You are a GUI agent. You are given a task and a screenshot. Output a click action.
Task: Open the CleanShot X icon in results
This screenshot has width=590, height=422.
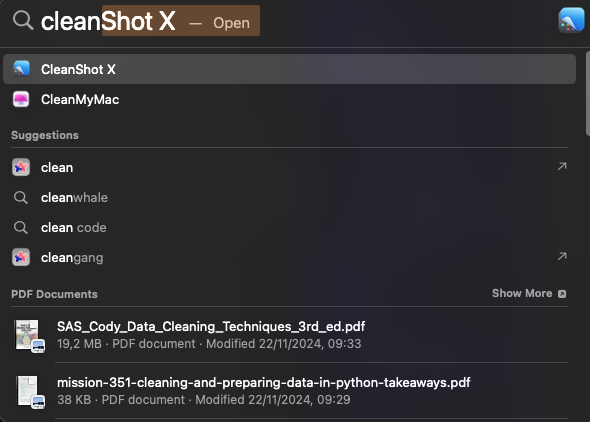pyautogui.click(x=21, y=69)
